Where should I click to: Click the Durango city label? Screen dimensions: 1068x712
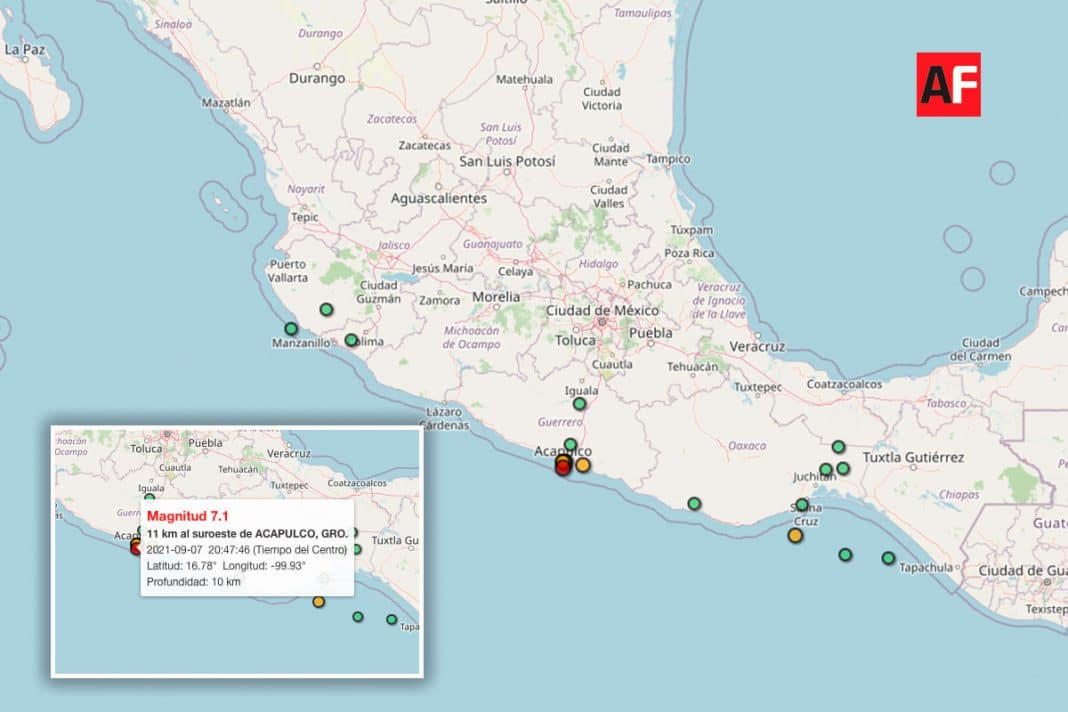(316, 78)
